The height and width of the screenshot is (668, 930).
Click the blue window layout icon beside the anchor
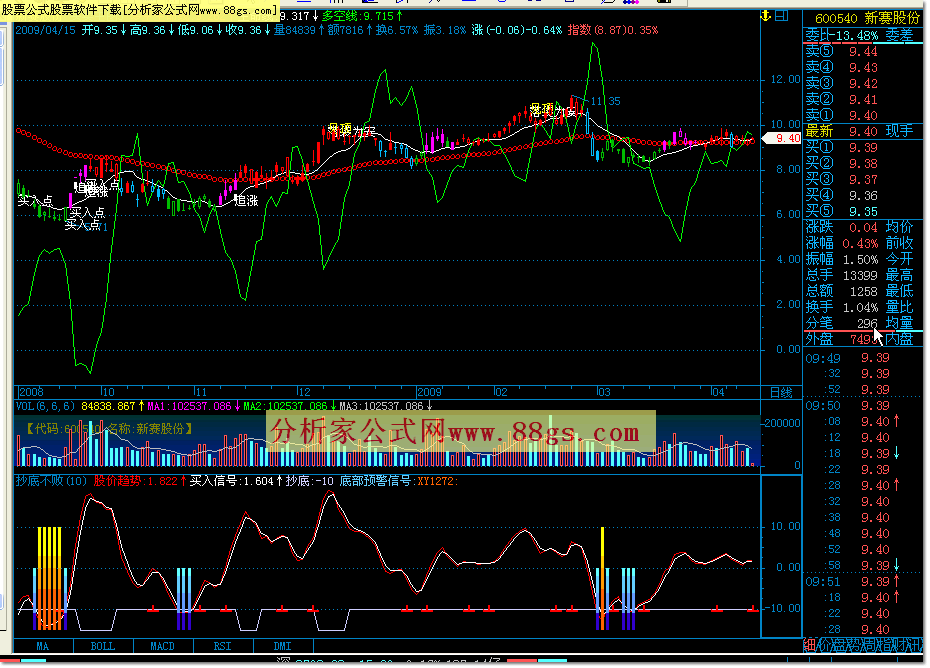click(x=781, y=16)
